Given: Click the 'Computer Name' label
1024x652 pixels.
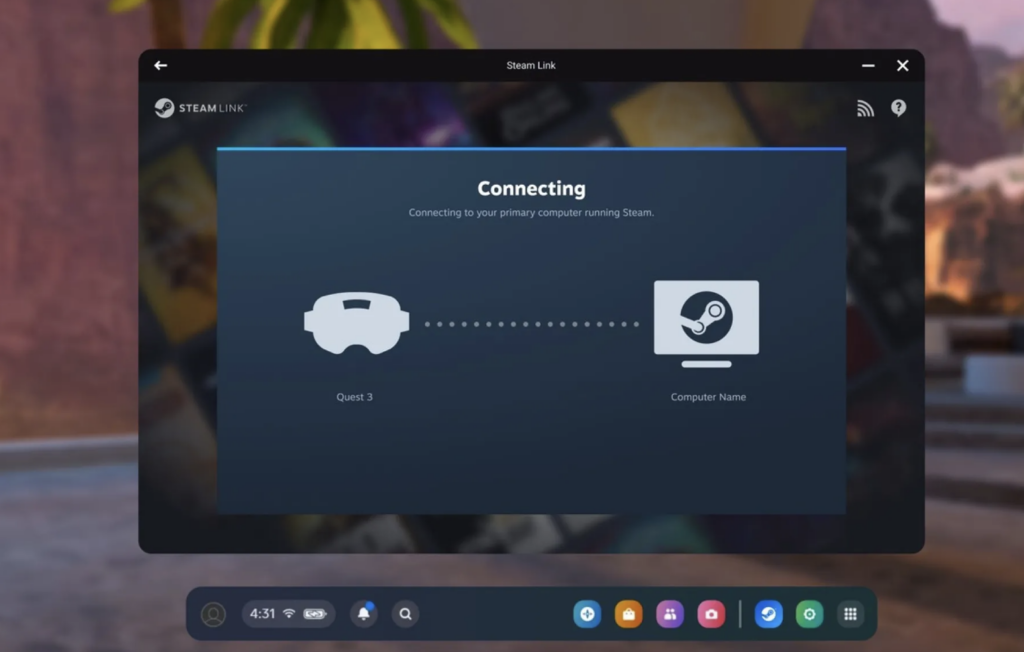Looking at the screenshot, I should [708, 397].
